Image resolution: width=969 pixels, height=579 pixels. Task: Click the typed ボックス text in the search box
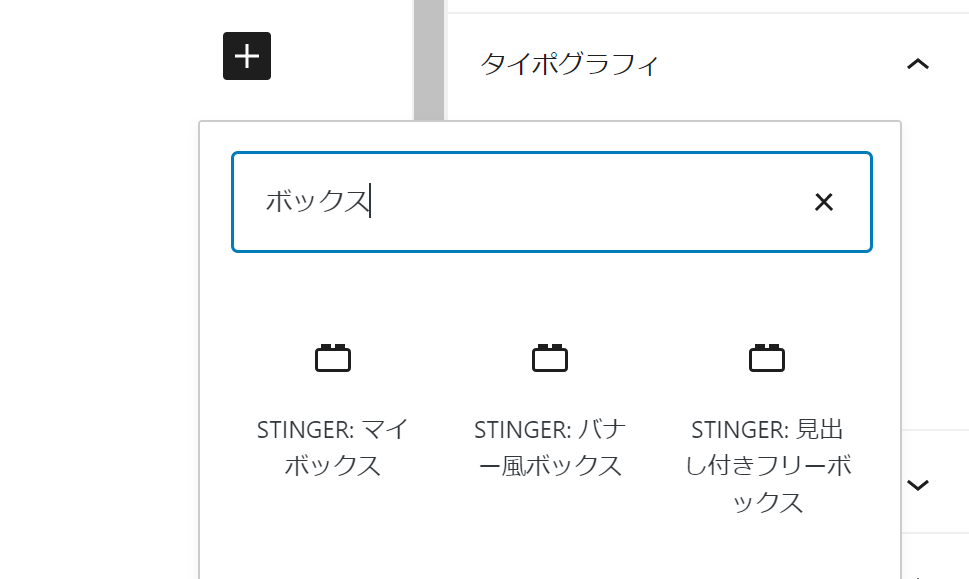pyautogui.click(x=317, y=201)
